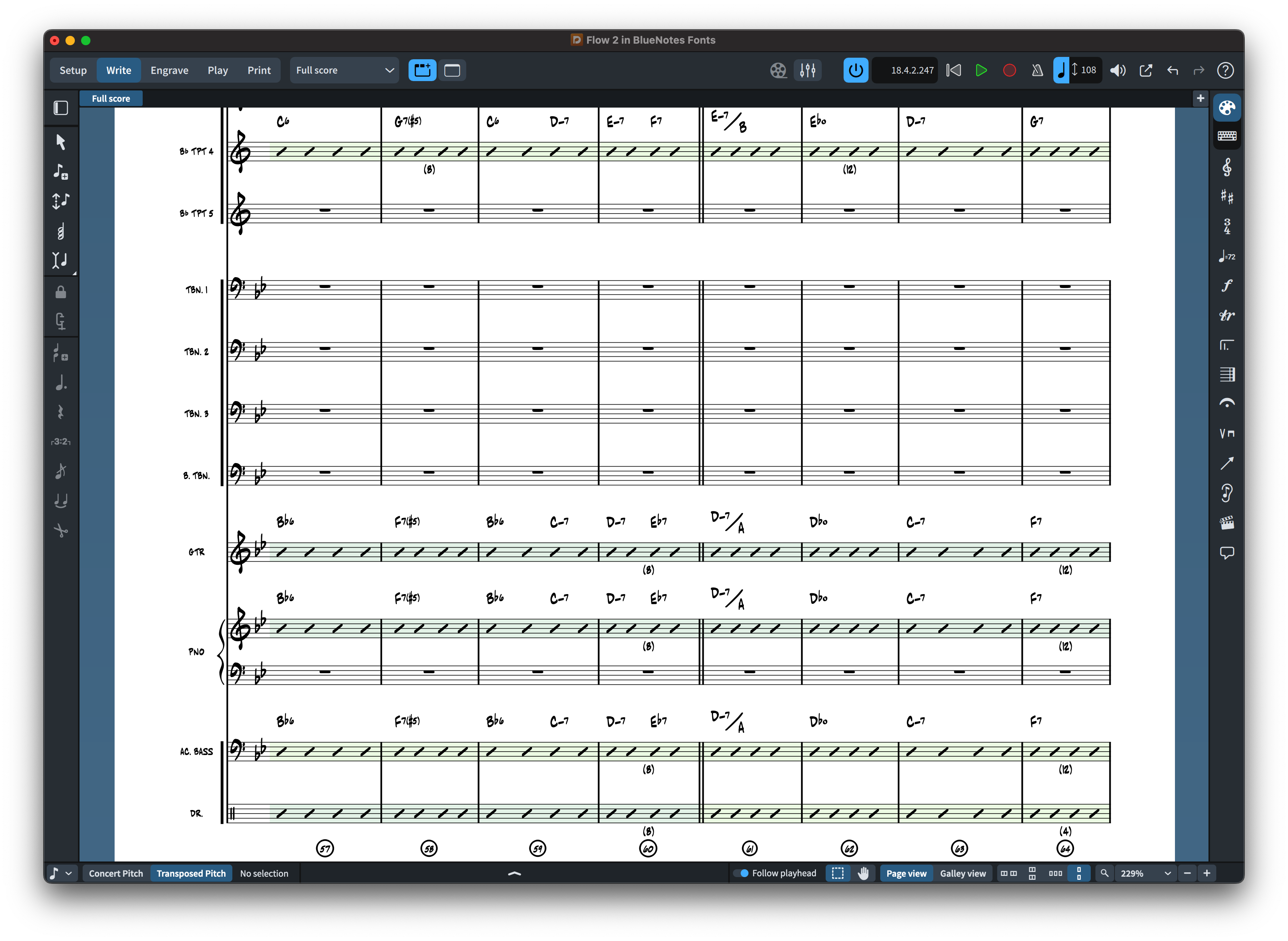This screenshot has height=941, width=1288.
Task: Open the Video window icon
Action: pyautogui.click(x=778, y=70)
